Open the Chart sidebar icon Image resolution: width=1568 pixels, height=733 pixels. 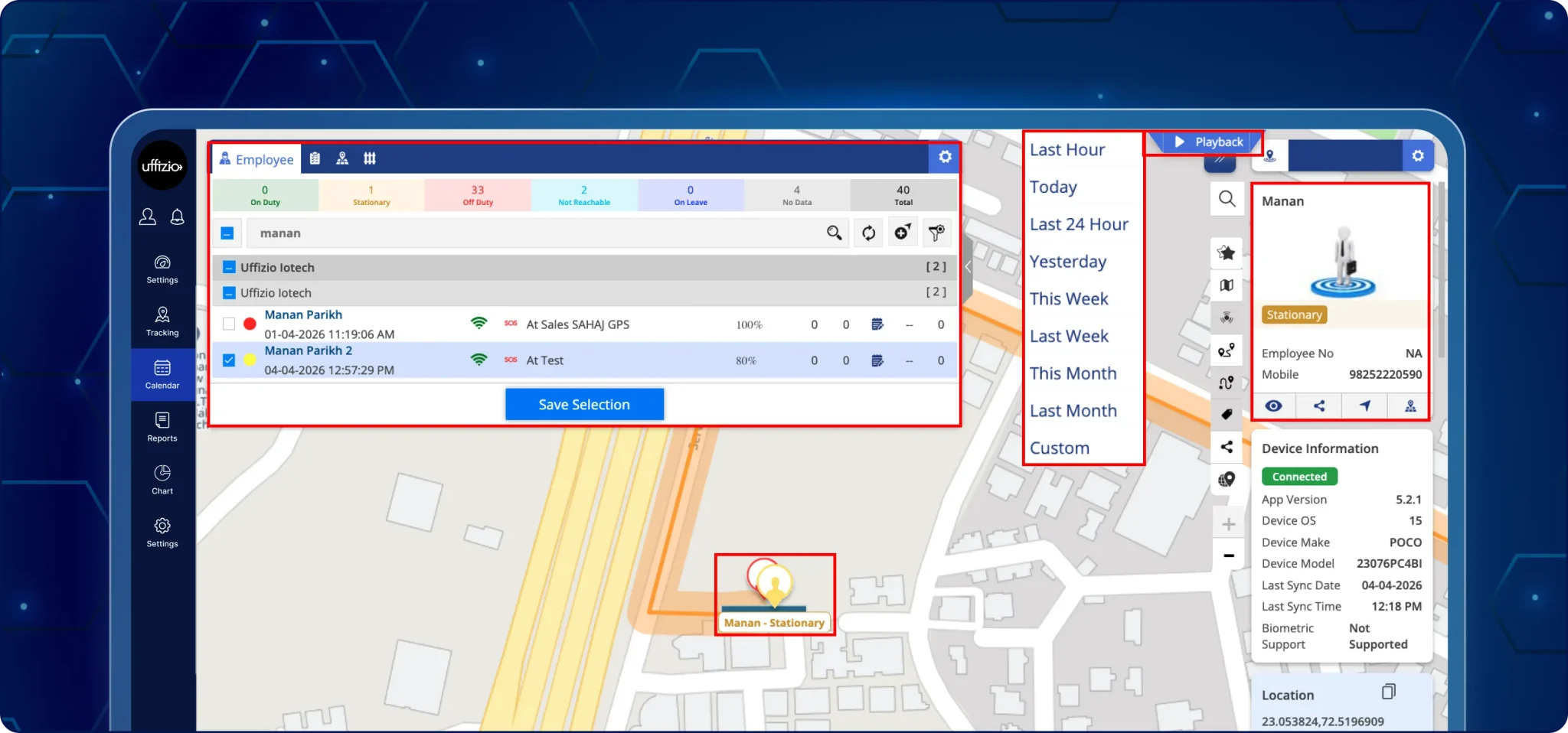tap(162, 480)
